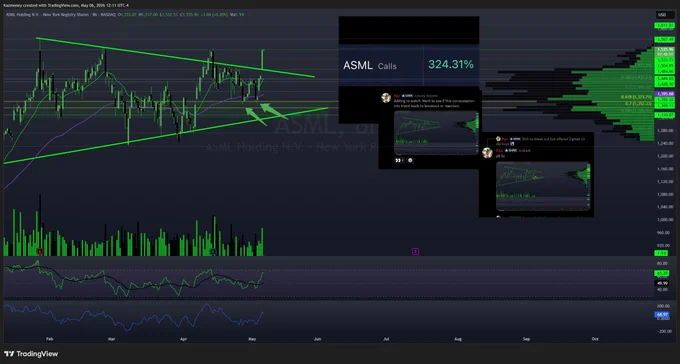Click the 0.618 Fibonacci level label
This screenshot has width=680, height=364.
tap(635, 97)
